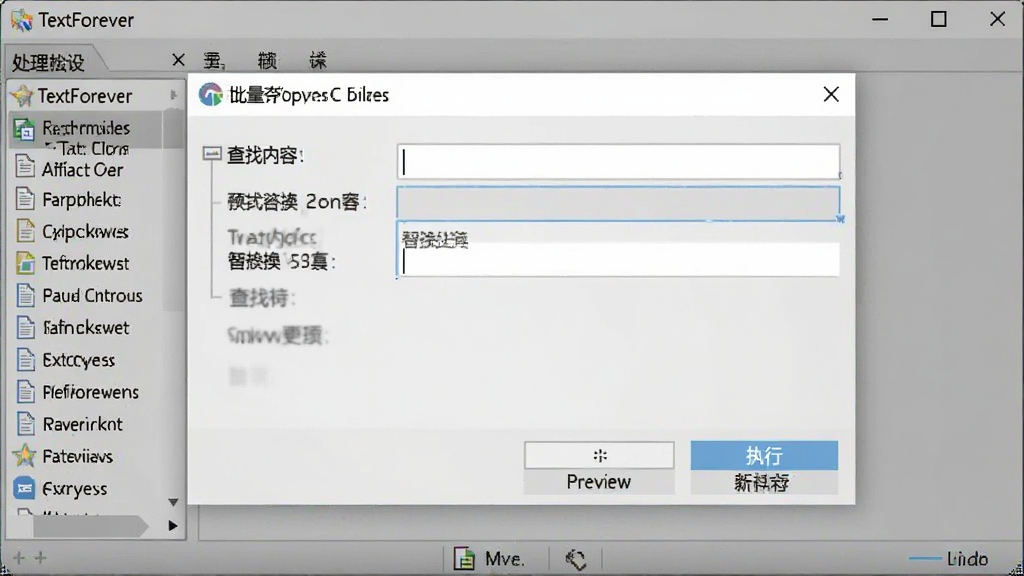Click the star icon next to Pateviiavs
This screenshot has width=1024, height=576.
click(24, 455)
